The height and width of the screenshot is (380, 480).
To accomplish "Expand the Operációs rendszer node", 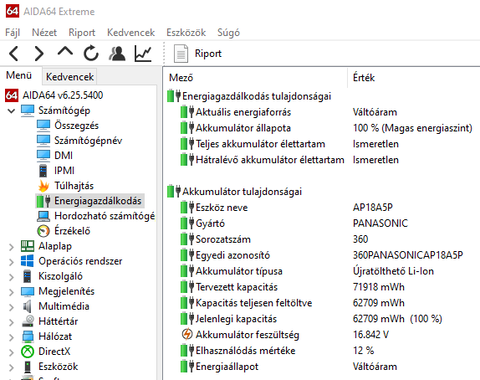I will pos(11,262).
